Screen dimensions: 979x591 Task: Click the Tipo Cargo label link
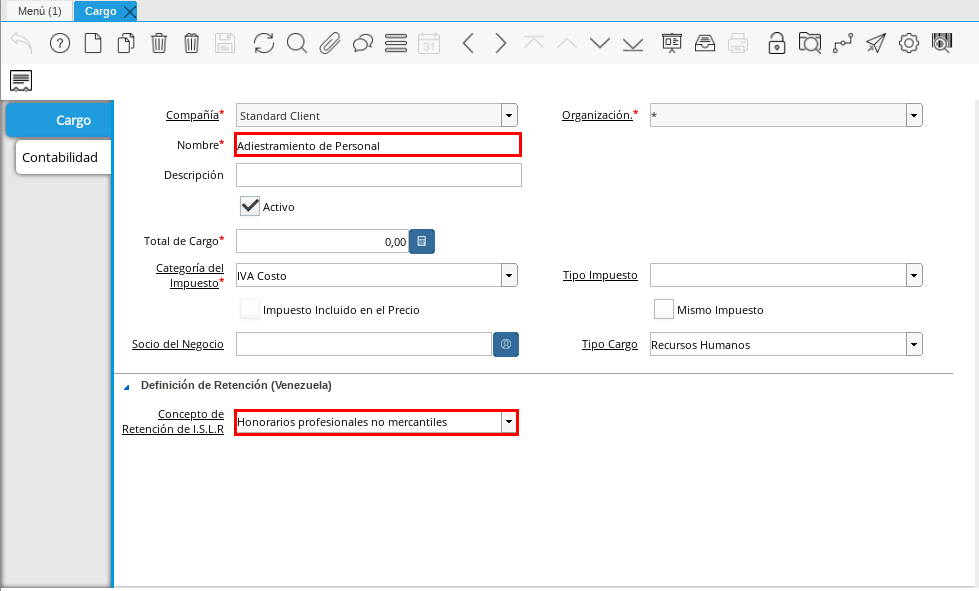click(610, 344)
